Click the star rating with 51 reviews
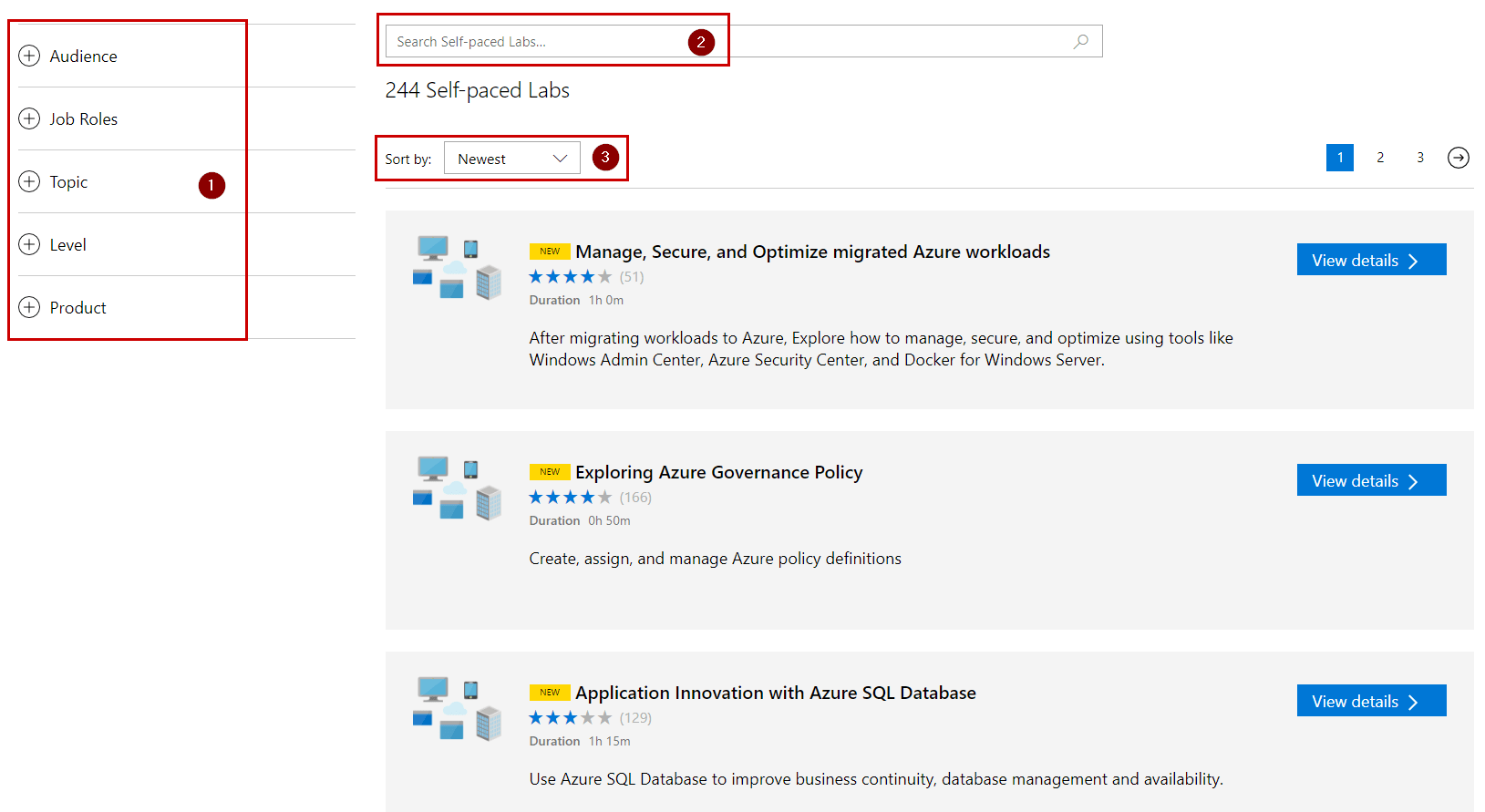 click(571, 277)
